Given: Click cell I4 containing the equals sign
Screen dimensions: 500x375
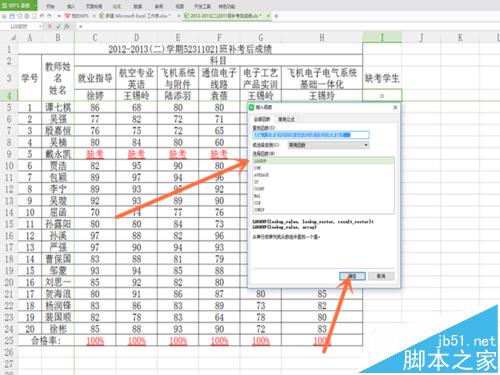Looking at the screenshot, I should [382, 96].
